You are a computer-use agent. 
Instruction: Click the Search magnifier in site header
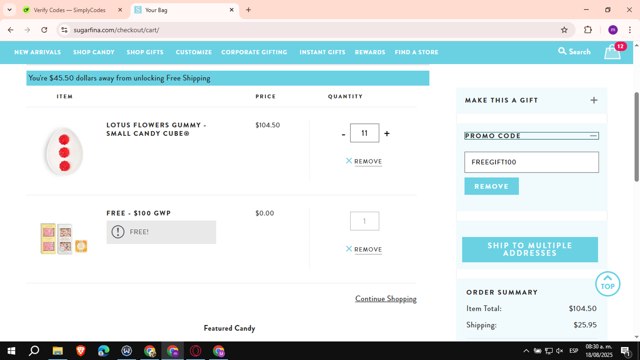coord(562,51)
